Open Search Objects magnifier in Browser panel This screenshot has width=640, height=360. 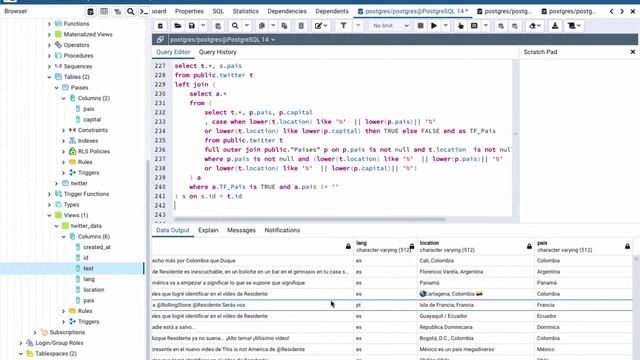point(131,11)
